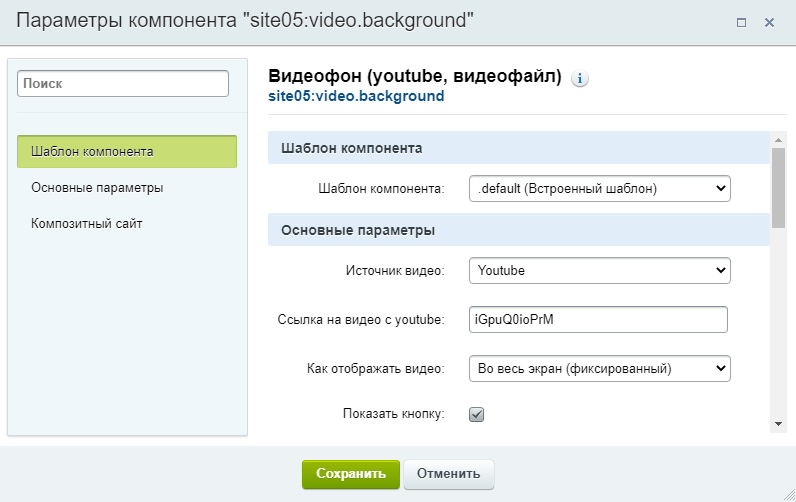
Task: Toggle the Показать кнопку checkbox
Action: pyautogui.click(x=477, y=414)
